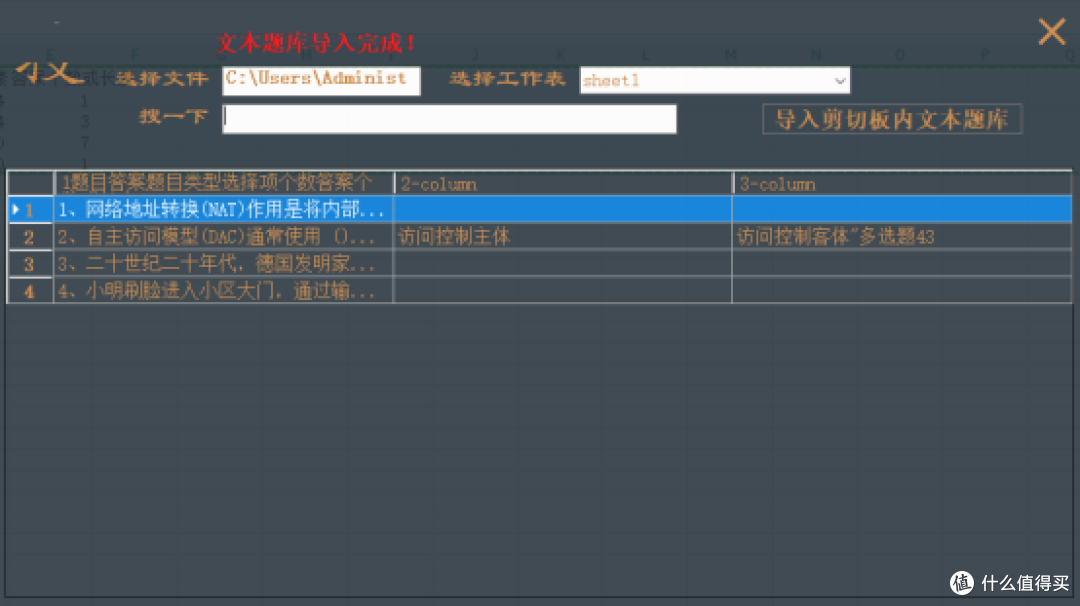Click cell 2、自主访问模型(DAC)通常使用
The image size is (1080, 606).
click(x=224, y=236)
